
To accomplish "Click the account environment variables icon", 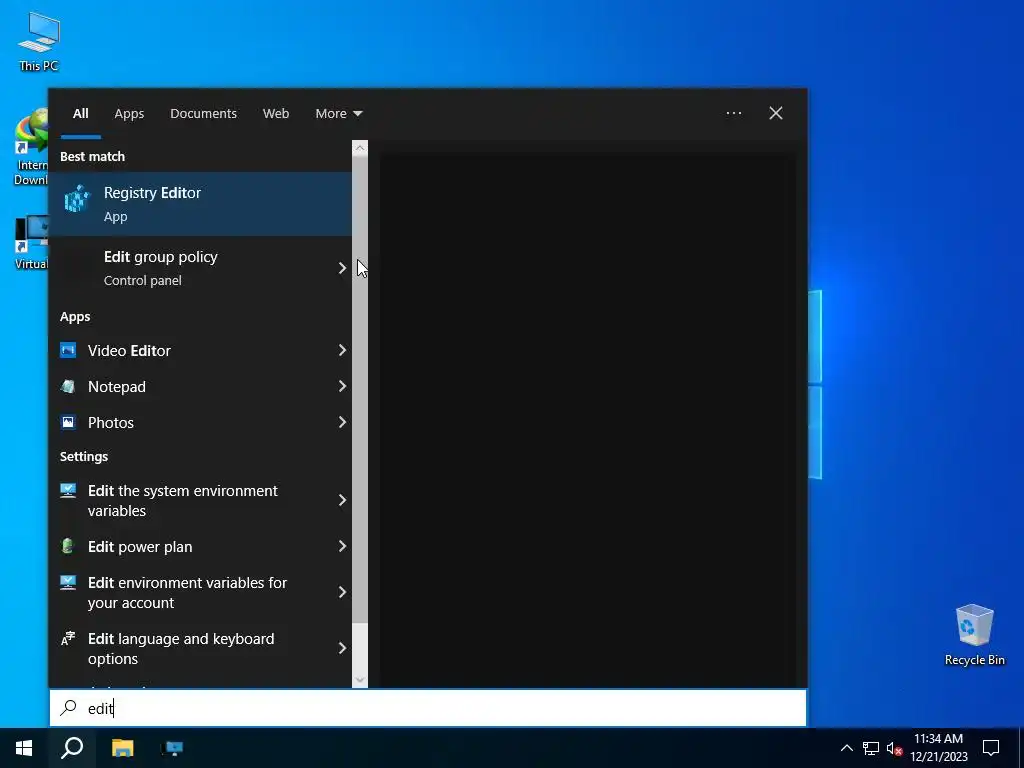I will [68, 583].
